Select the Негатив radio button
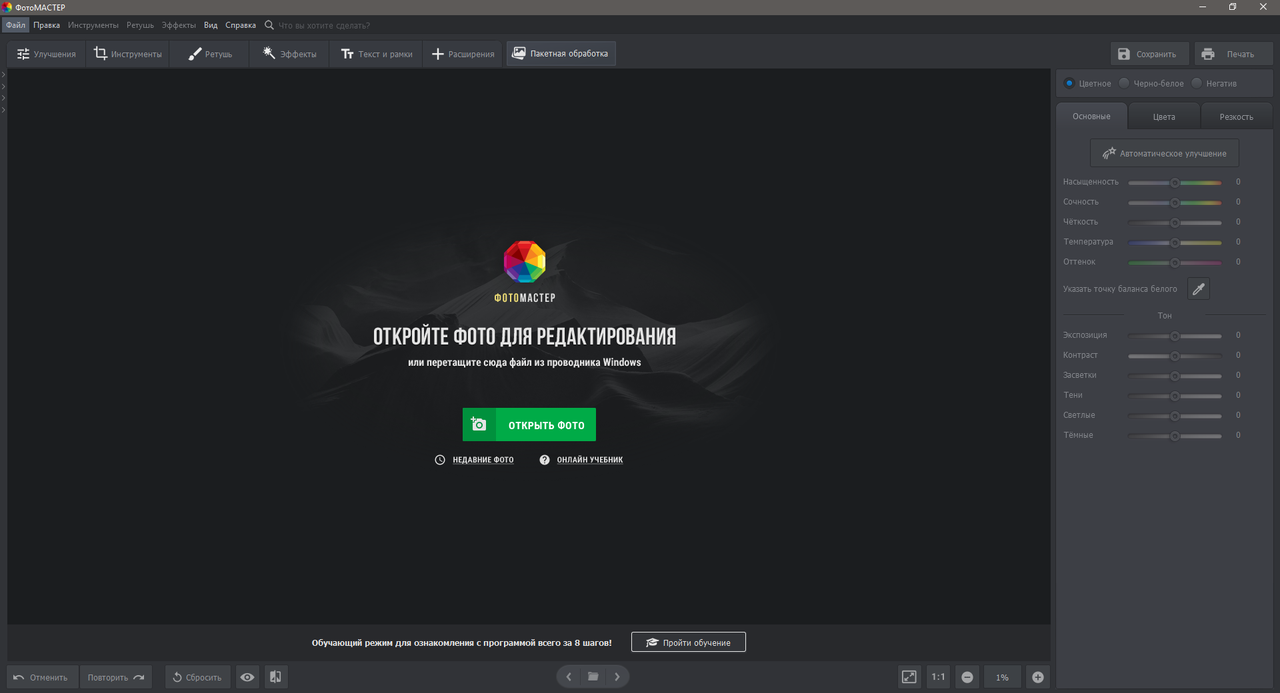Screen dimensions: 1280x693 pos(1197,84)
